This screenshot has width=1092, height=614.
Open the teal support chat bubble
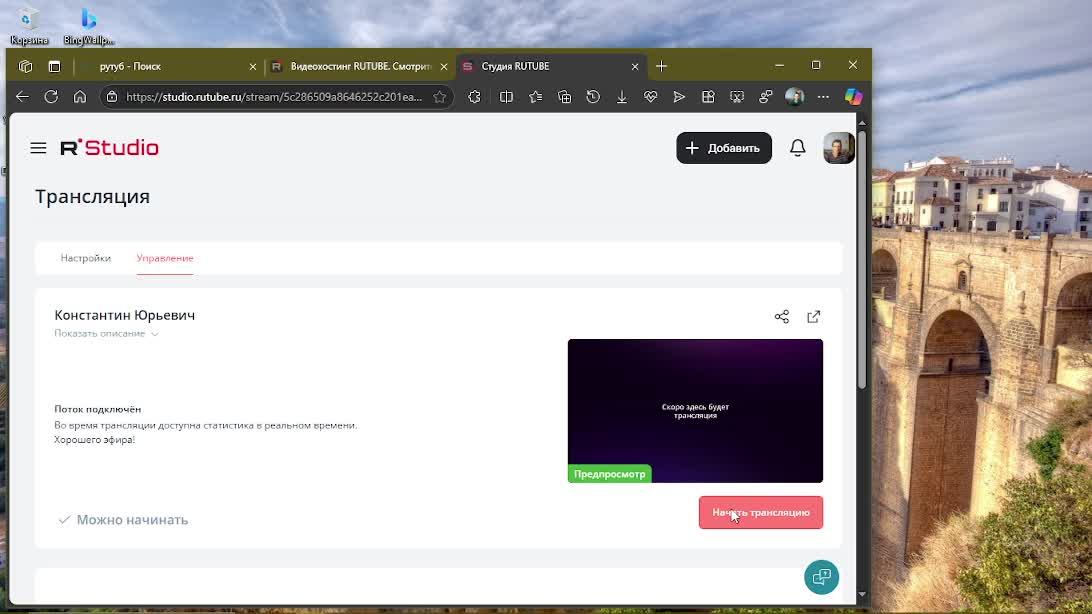coord(822,577)
